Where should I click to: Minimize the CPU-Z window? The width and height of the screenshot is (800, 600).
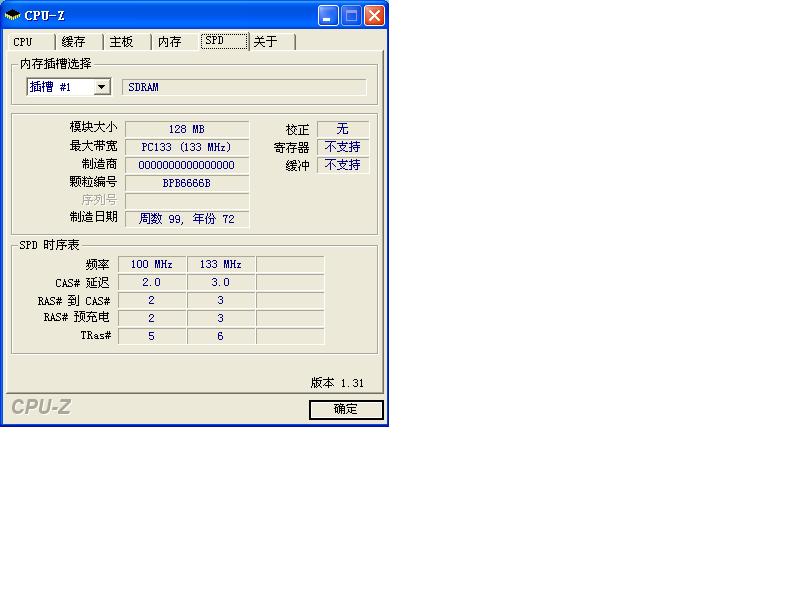(x=328, y=15)
